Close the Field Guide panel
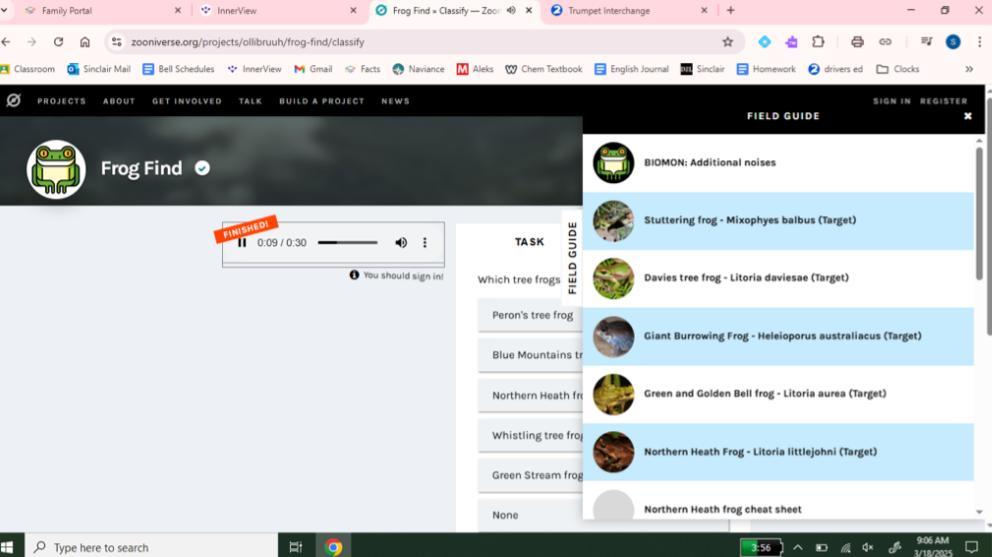 click(967, 116)
